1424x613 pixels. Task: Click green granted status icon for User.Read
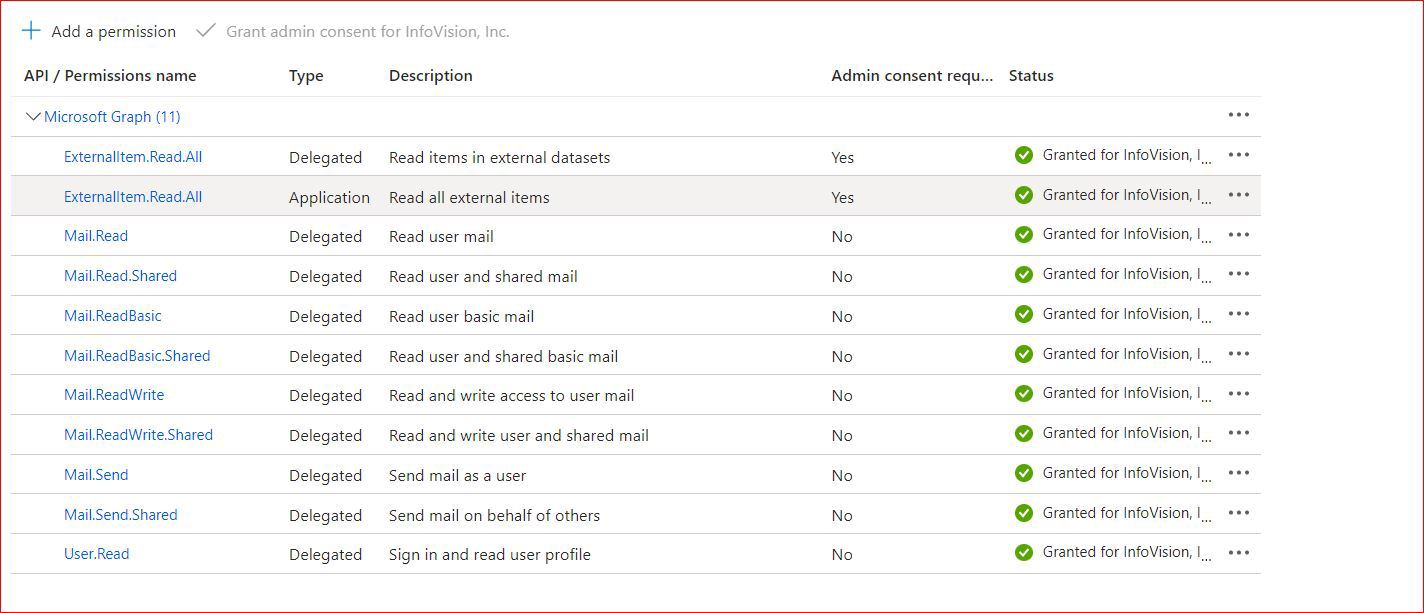click(x=1024, y=552)
